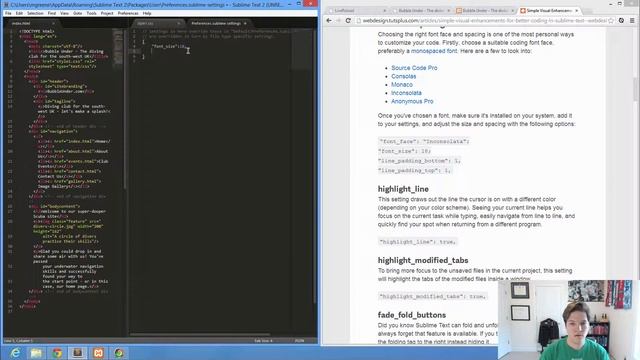
Task: Open the Edit menu in Sublime Text
Action: [19, 13]
